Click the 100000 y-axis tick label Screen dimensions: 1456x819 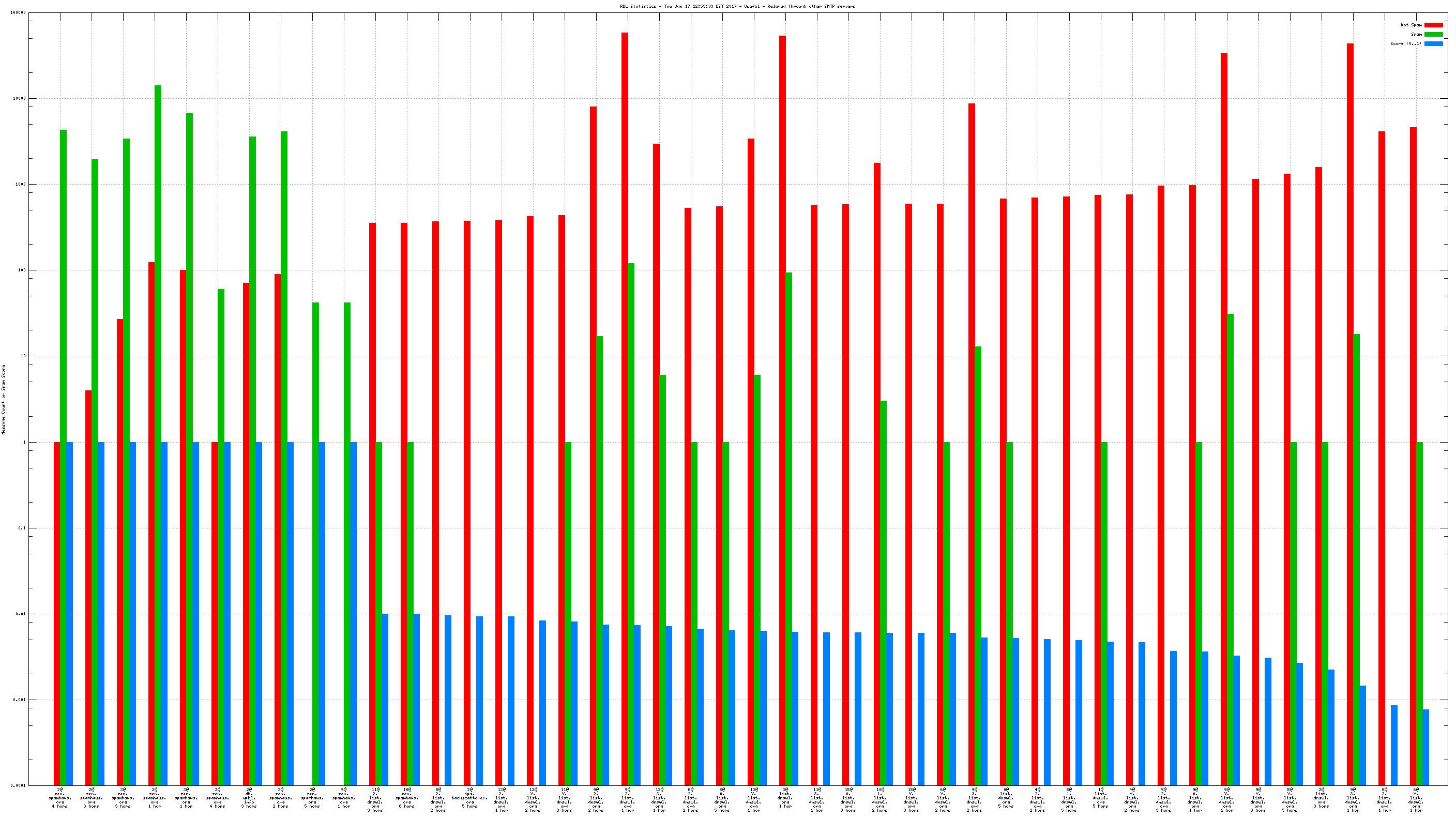pos(18,12)
